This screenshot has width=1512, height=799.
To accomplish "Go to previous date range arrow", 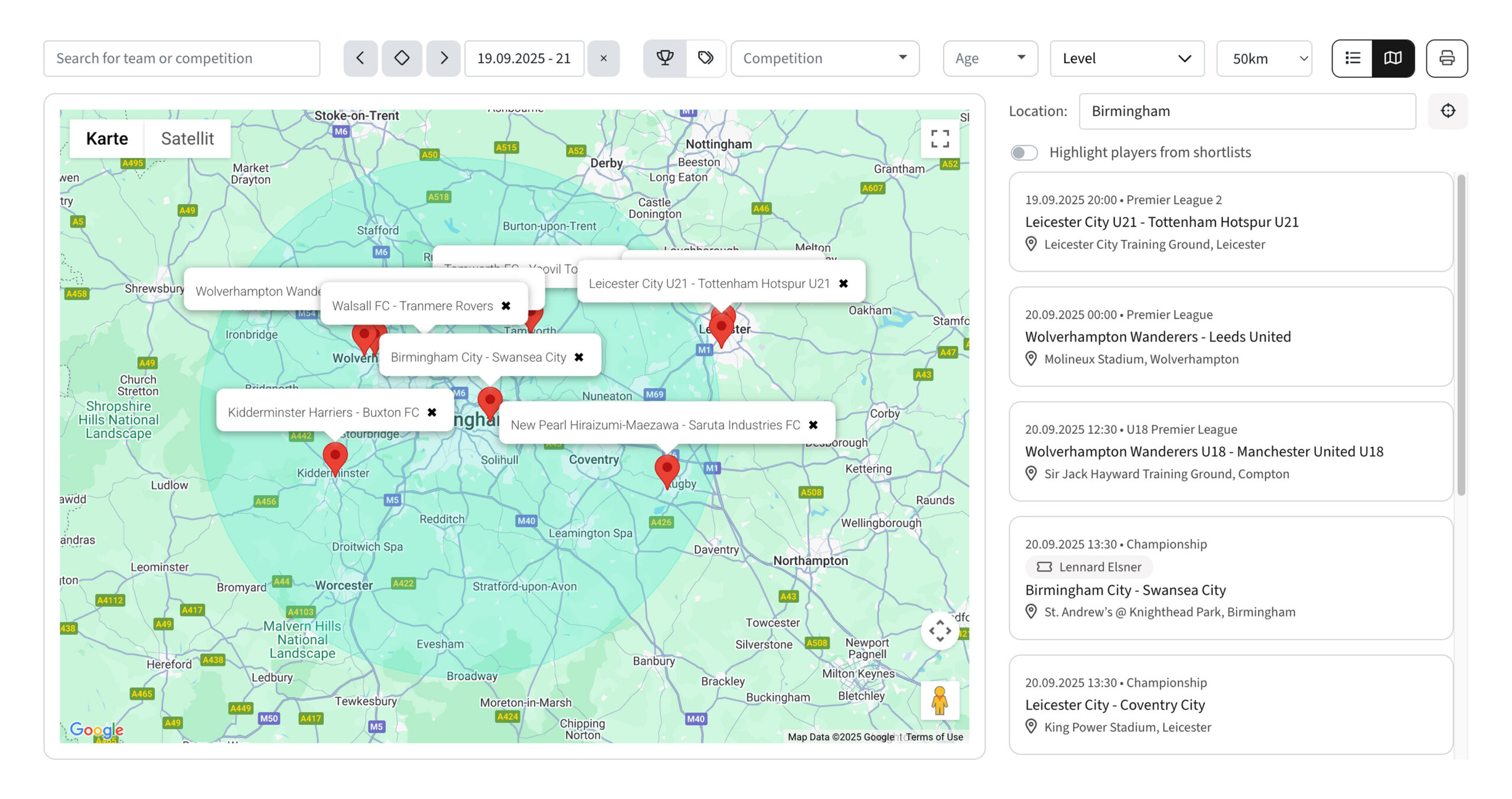I will click(x=360, y=58).
